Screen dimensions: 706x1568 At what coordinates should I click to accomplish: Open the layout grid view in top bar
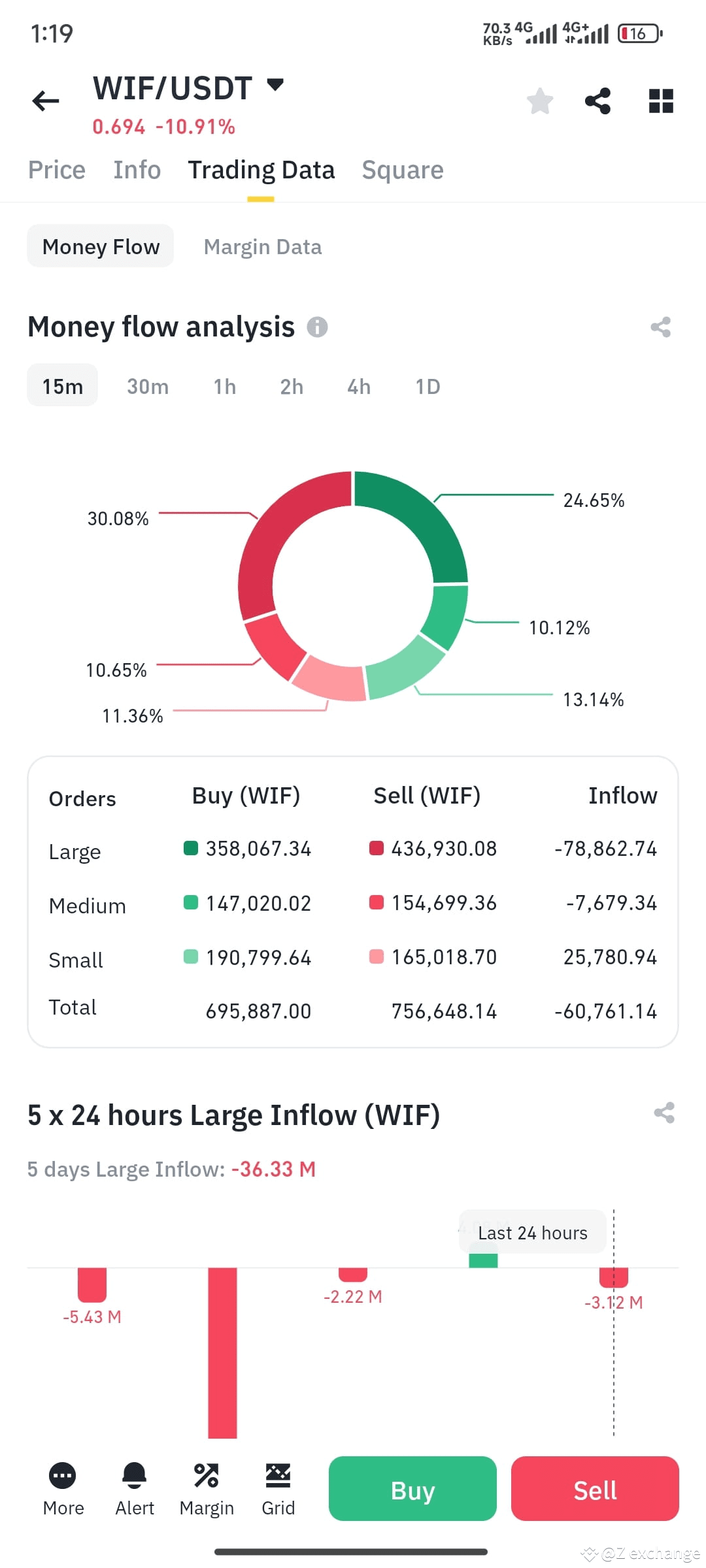point(660,99)
